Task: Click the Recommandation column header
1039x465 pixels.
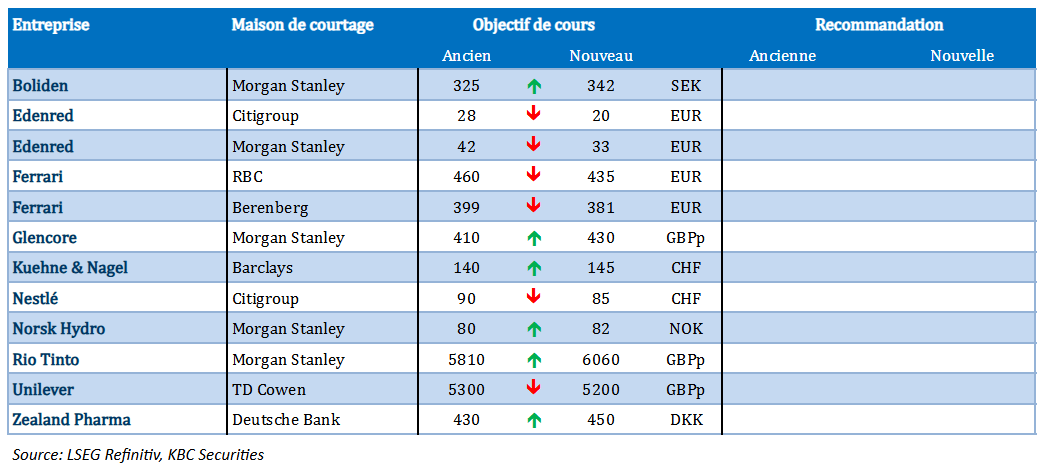Action: pyautogui.click(x=879, y=25)
